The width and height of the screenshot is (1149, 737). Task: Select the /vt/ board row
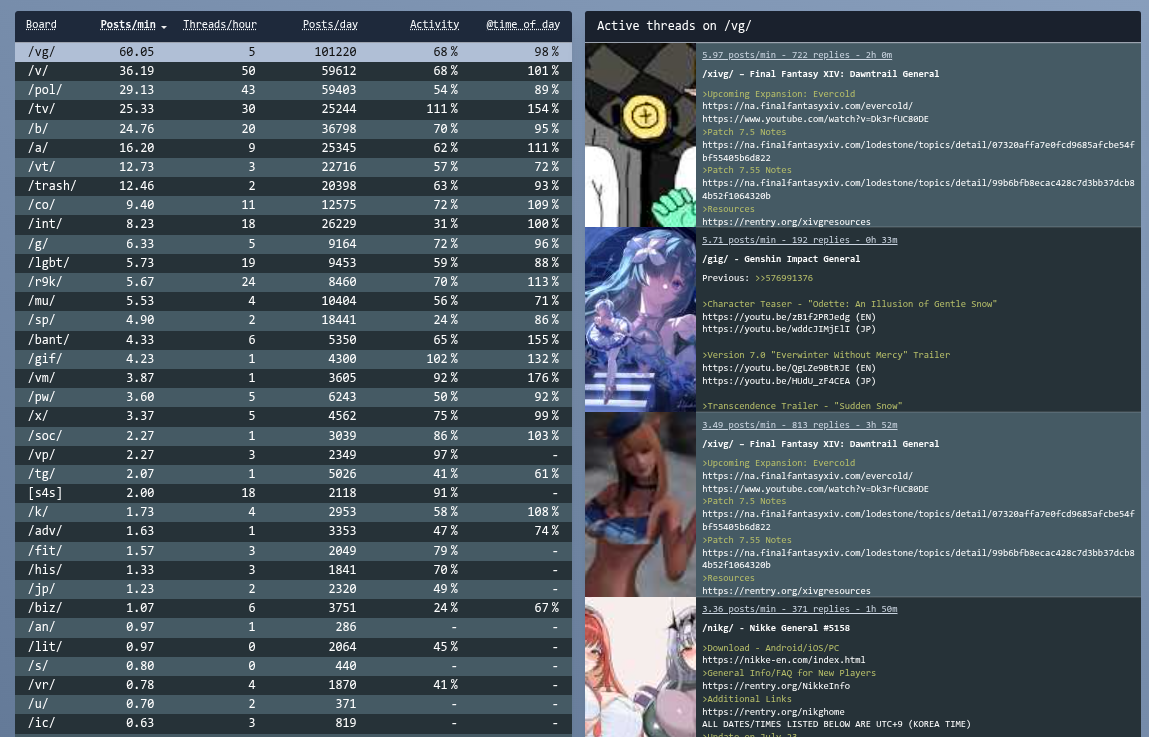[x=293, y=167]
